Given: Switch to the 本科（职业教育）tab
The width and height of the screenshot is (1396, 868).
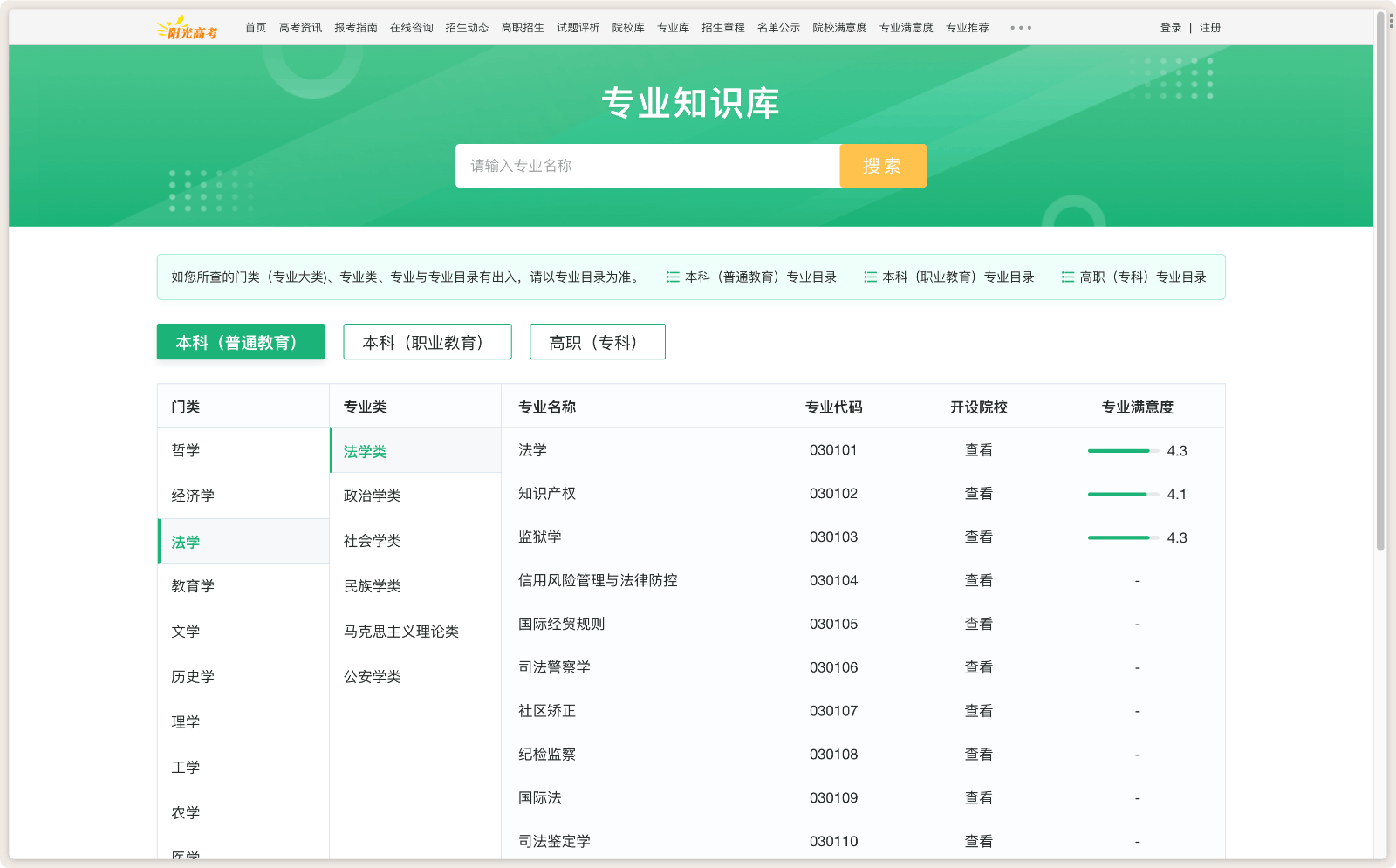Looking at the screenshot, I should point(427,341).
